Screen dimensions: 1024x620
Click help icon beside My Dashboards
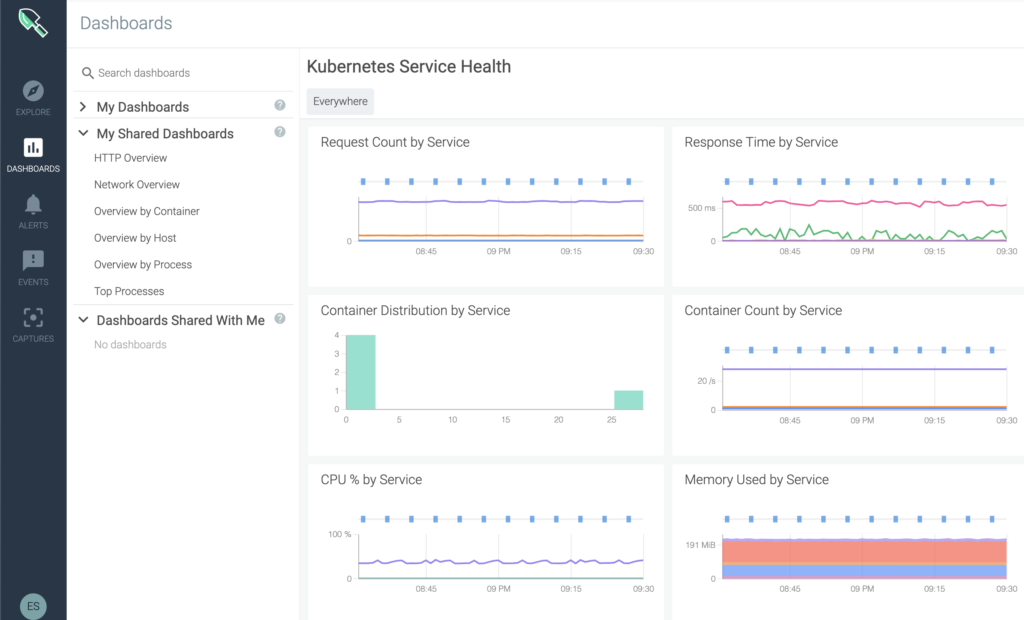click(x=280, y=105)
